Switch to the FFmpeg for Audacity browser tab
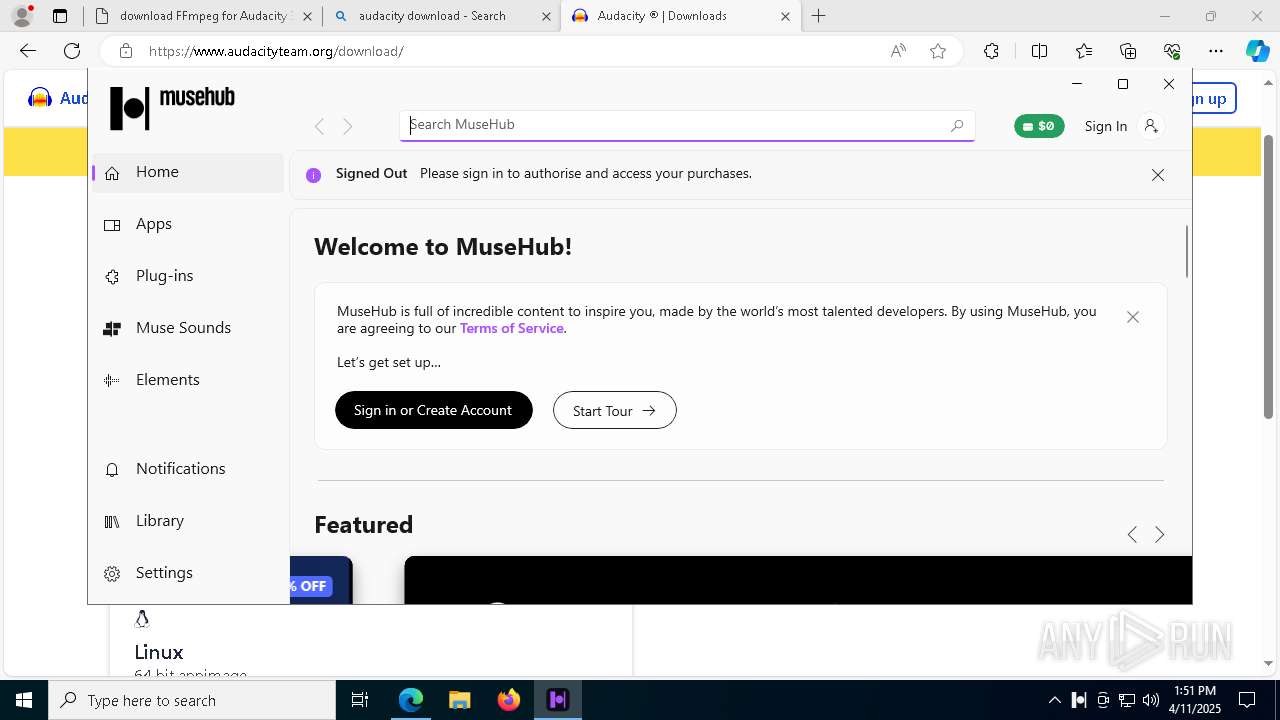Screen dimensions: 1280x720 pyautogui.click(x=203, y=16)
